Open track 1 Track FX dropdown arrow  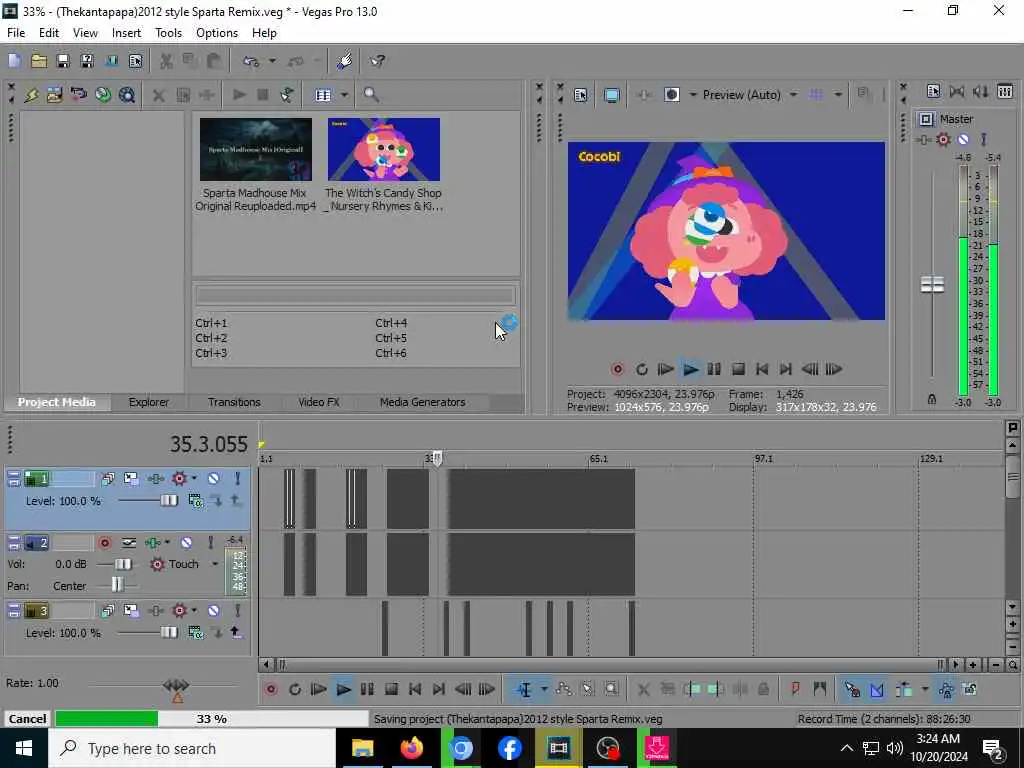tap(194, 479)
